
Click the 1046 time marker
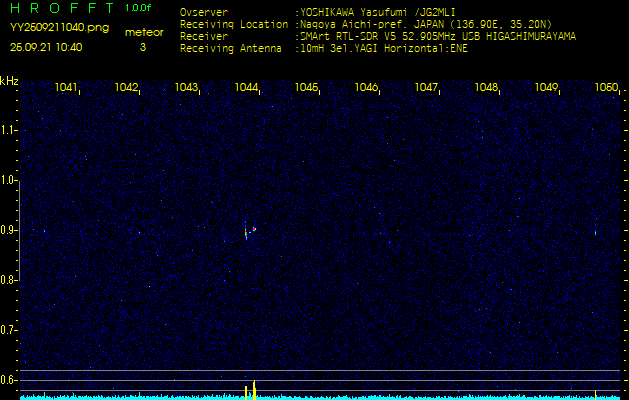click(367, 88)
